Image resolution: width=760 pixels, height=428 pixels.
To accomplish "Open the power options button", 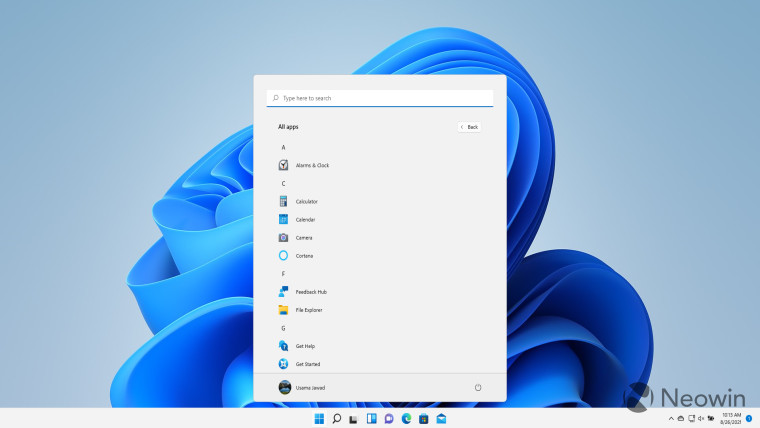I will (x=478, y=387).
